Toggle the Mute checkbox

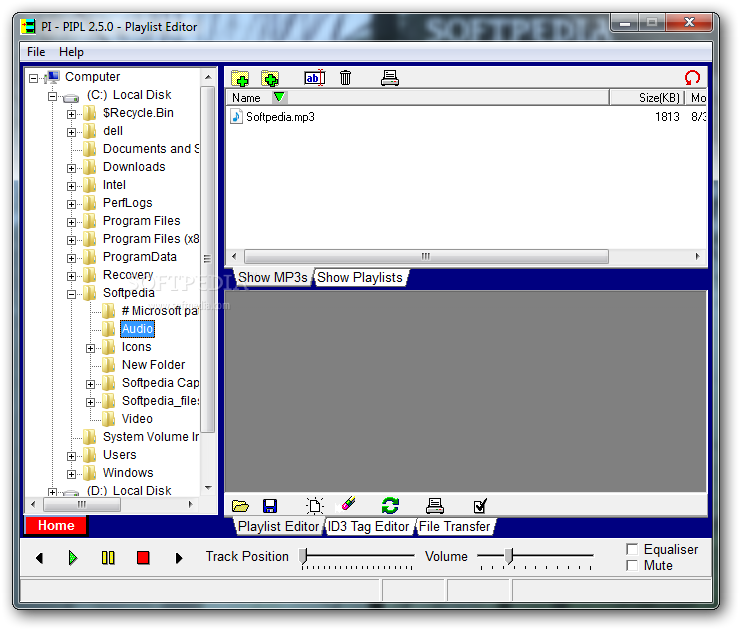click(632, 565)
